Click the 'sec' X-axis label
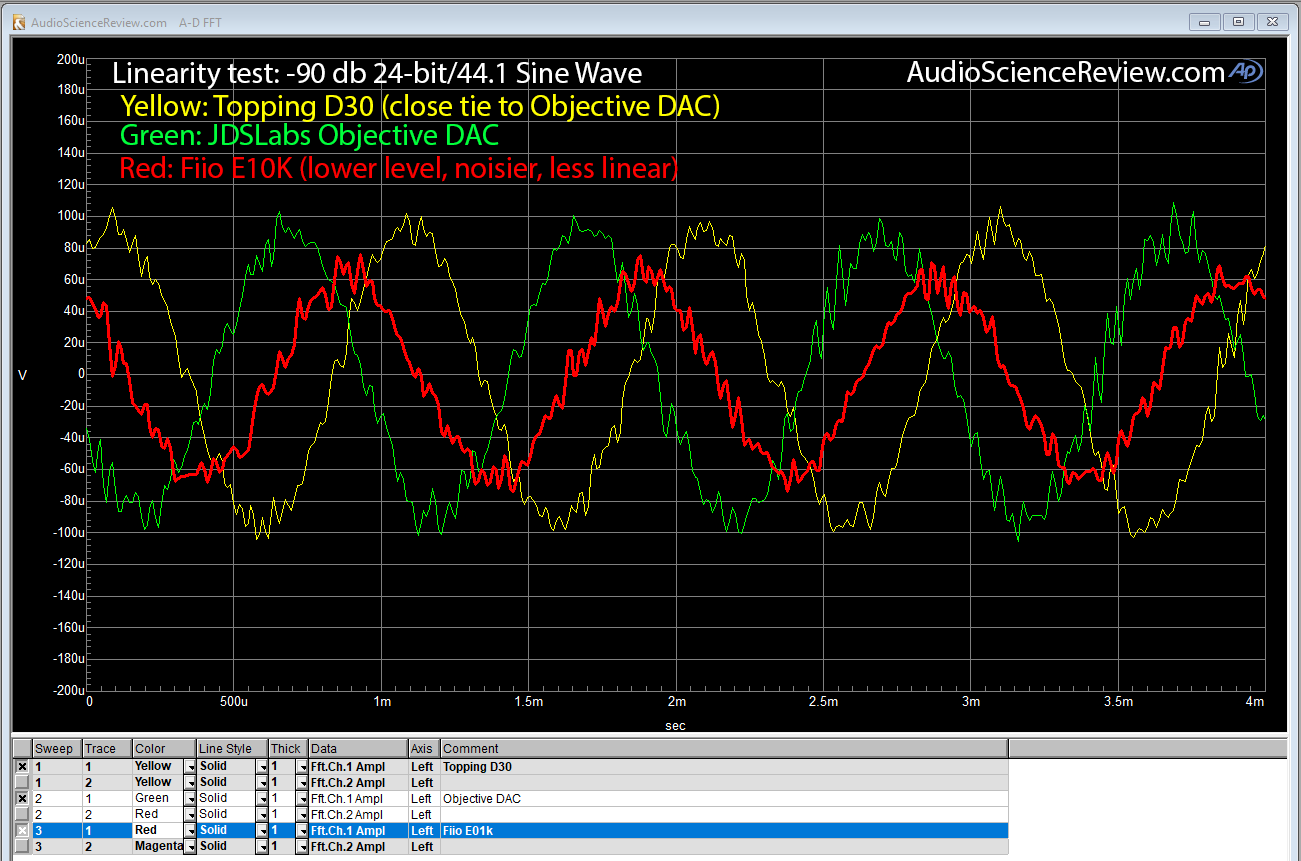The width and height of the screenshot is (1301, 861). [676, 725]
